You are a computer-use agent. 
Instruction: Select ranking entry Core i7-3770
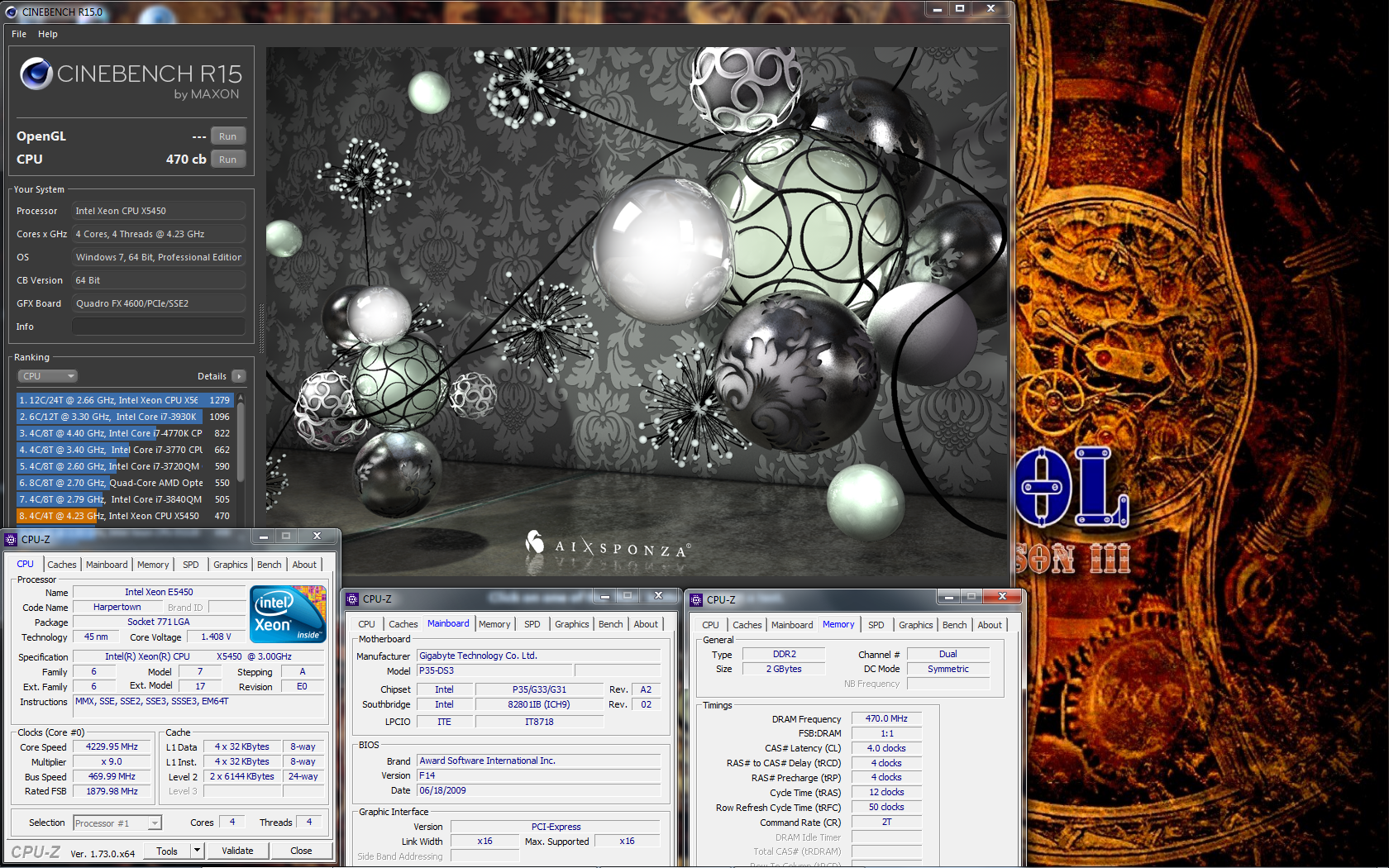(x=125, y=450)
